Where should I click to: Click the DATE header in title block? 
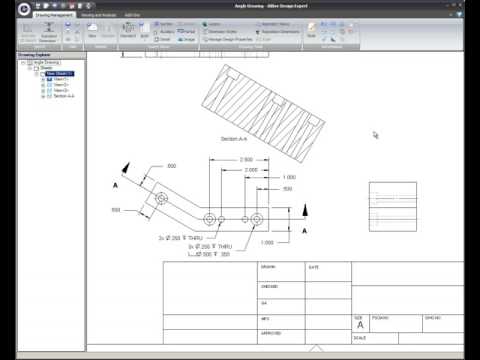coord(314,267)
